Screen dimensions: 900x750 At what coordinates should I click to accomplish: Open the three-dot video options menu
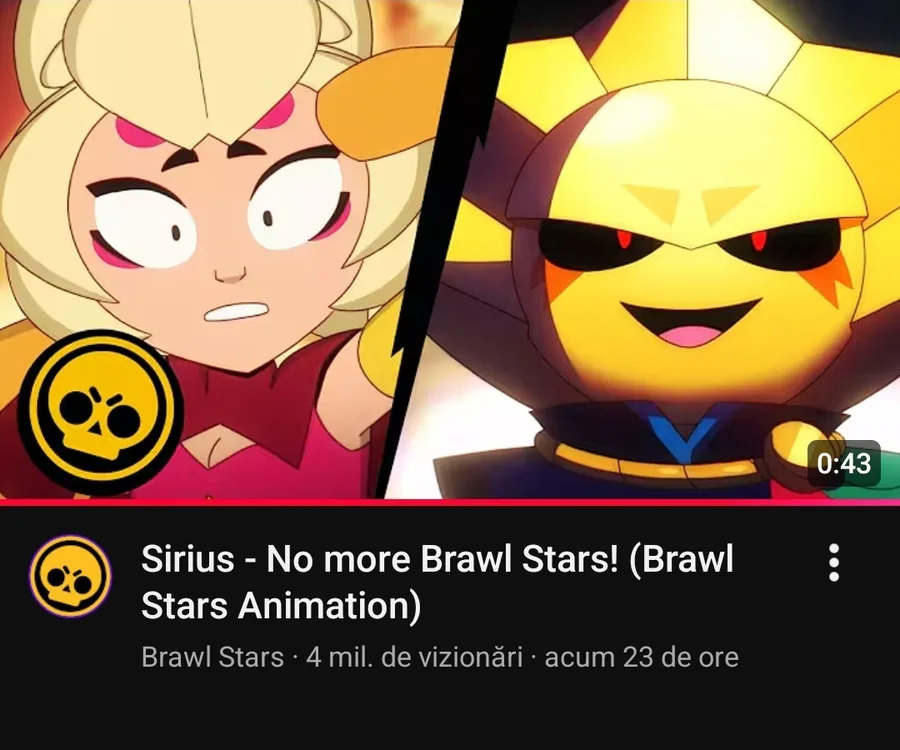(x=834, y=562)
